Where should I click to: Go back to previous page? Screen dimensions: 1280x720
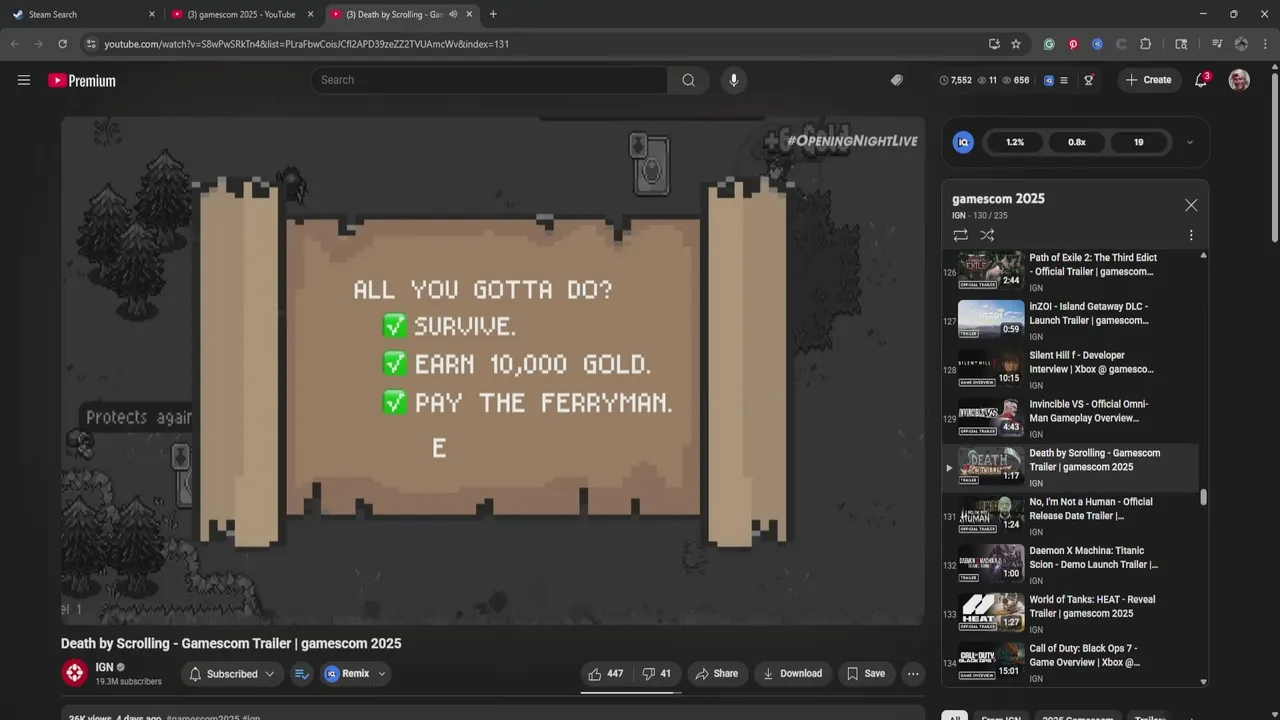tap(14, 44)
